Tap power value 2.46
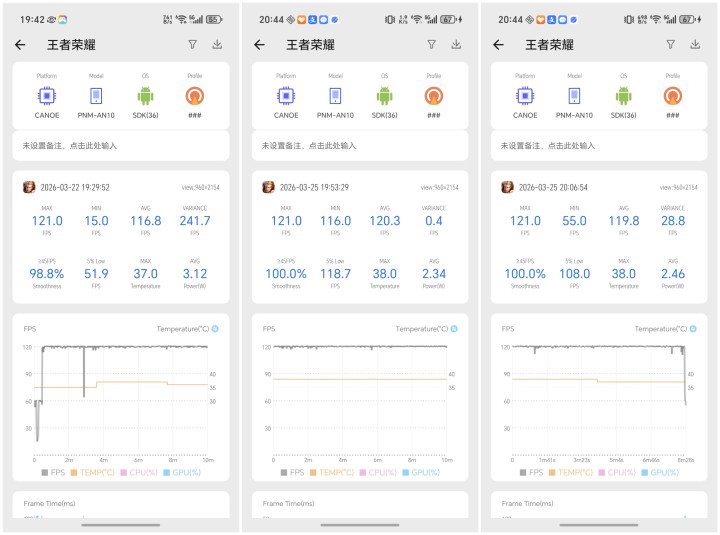The image size is (720, 535). 673,274
